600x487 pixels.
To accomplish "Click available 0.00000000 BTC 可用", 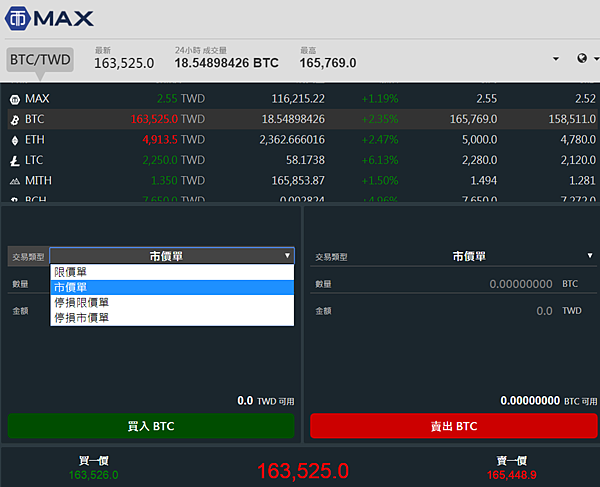I will pos(548,401).
